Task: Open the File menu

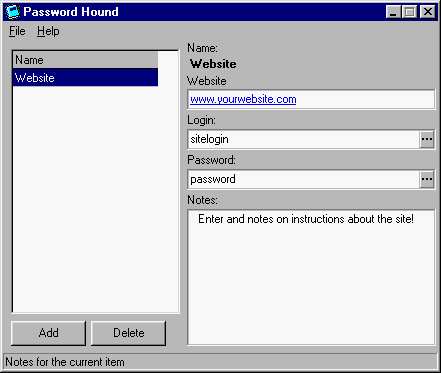Action: (x=17, y=31)
